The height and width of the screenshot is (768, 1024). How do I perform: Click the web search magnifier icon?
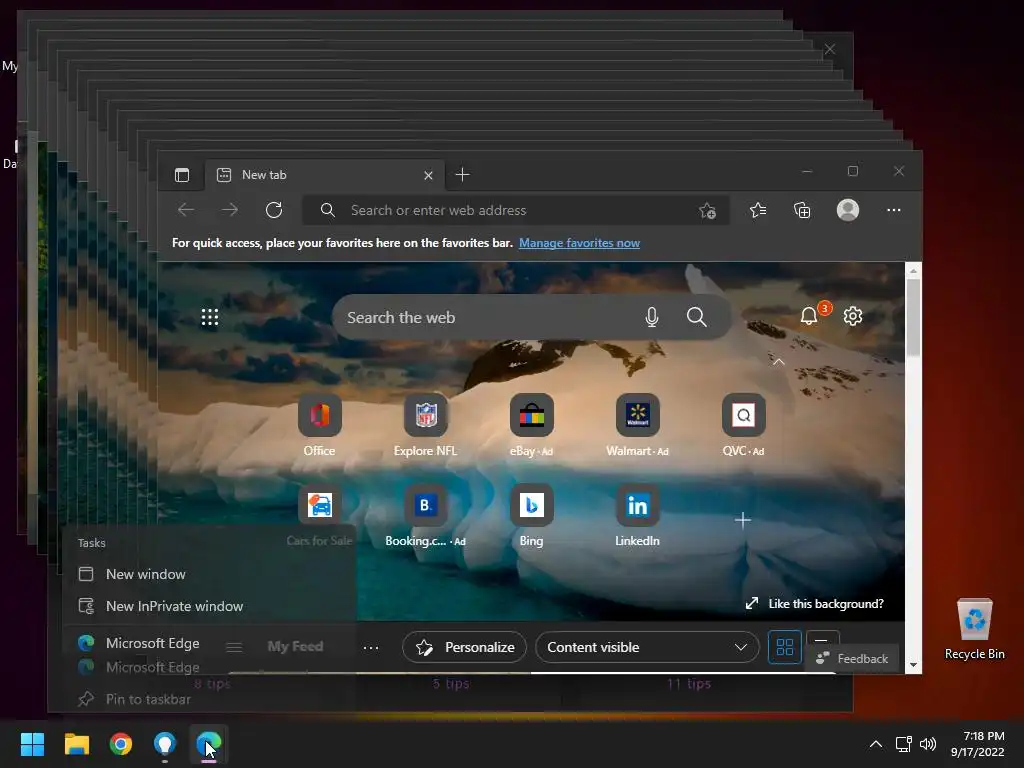pos(697,317)
